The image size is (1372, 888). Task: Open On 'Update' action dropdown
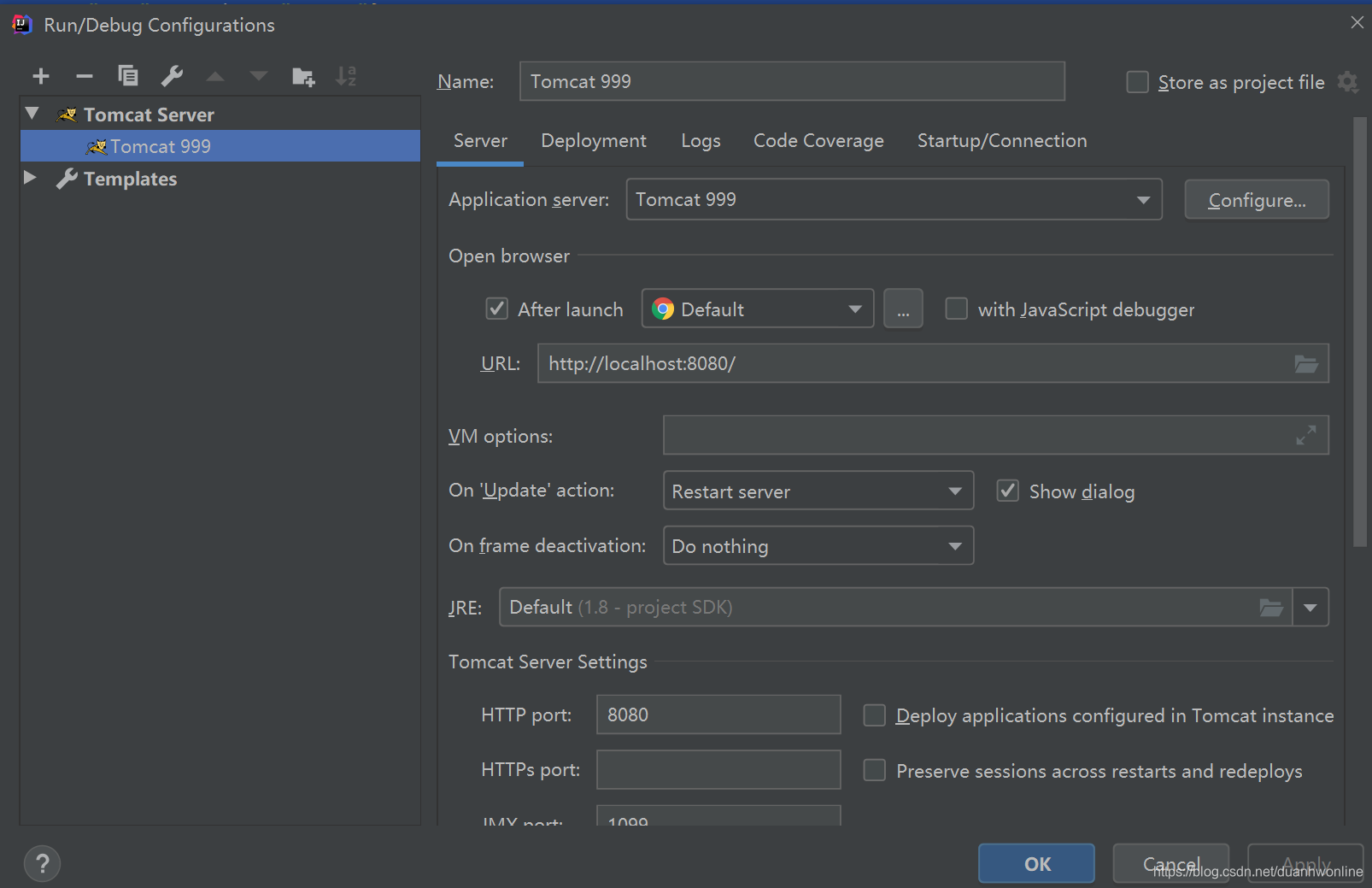point(818,491)
